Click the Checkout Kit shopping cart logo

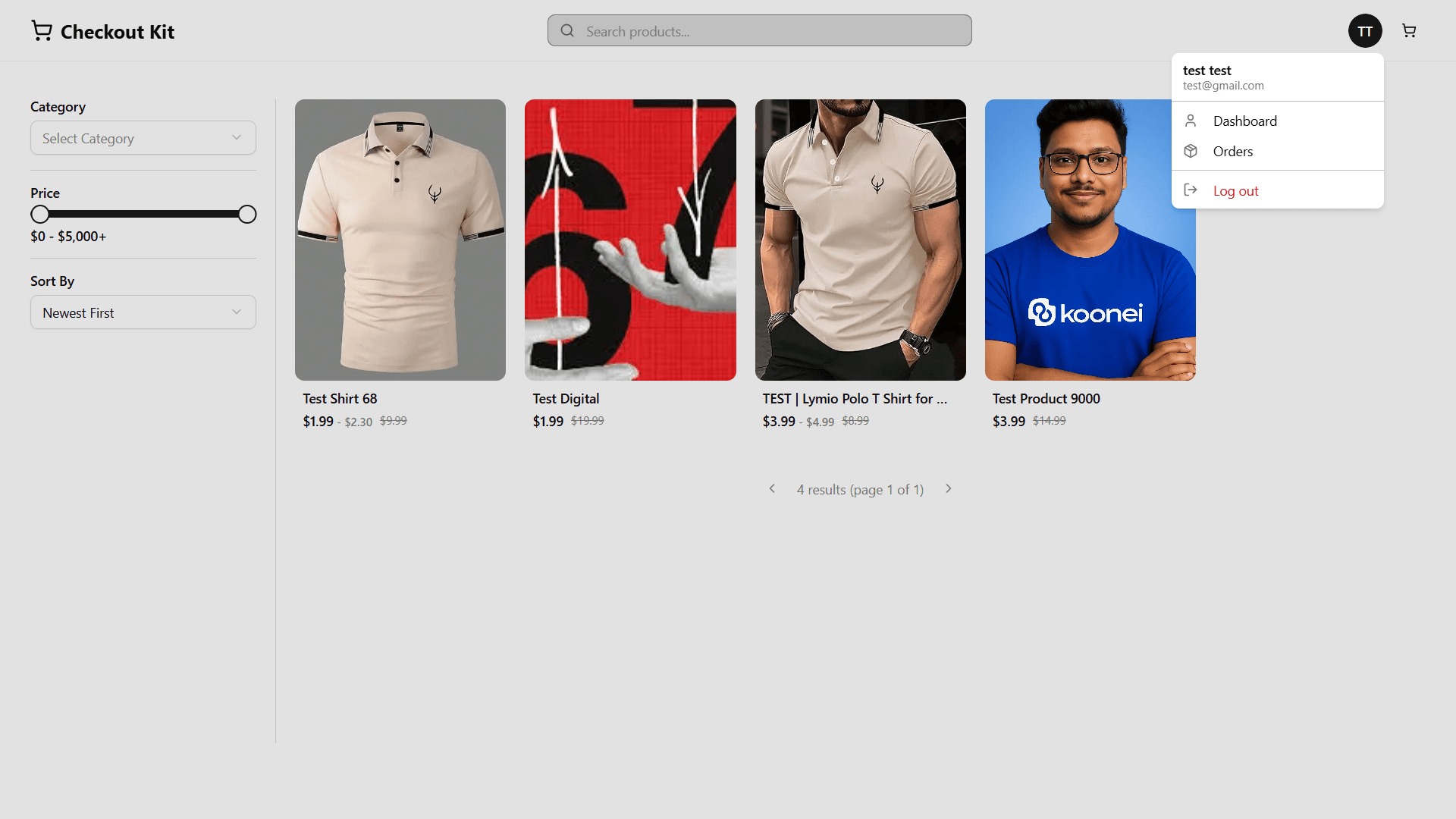pyautogui.click(x=42, y=30)
